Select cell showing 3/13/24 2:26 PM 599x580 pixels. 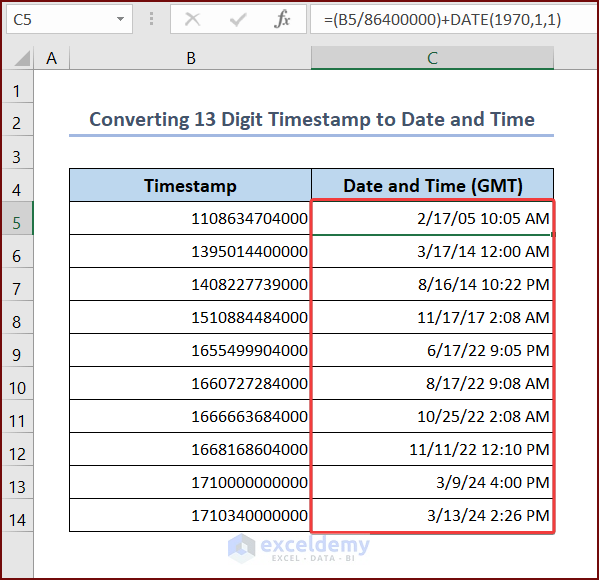432,515
